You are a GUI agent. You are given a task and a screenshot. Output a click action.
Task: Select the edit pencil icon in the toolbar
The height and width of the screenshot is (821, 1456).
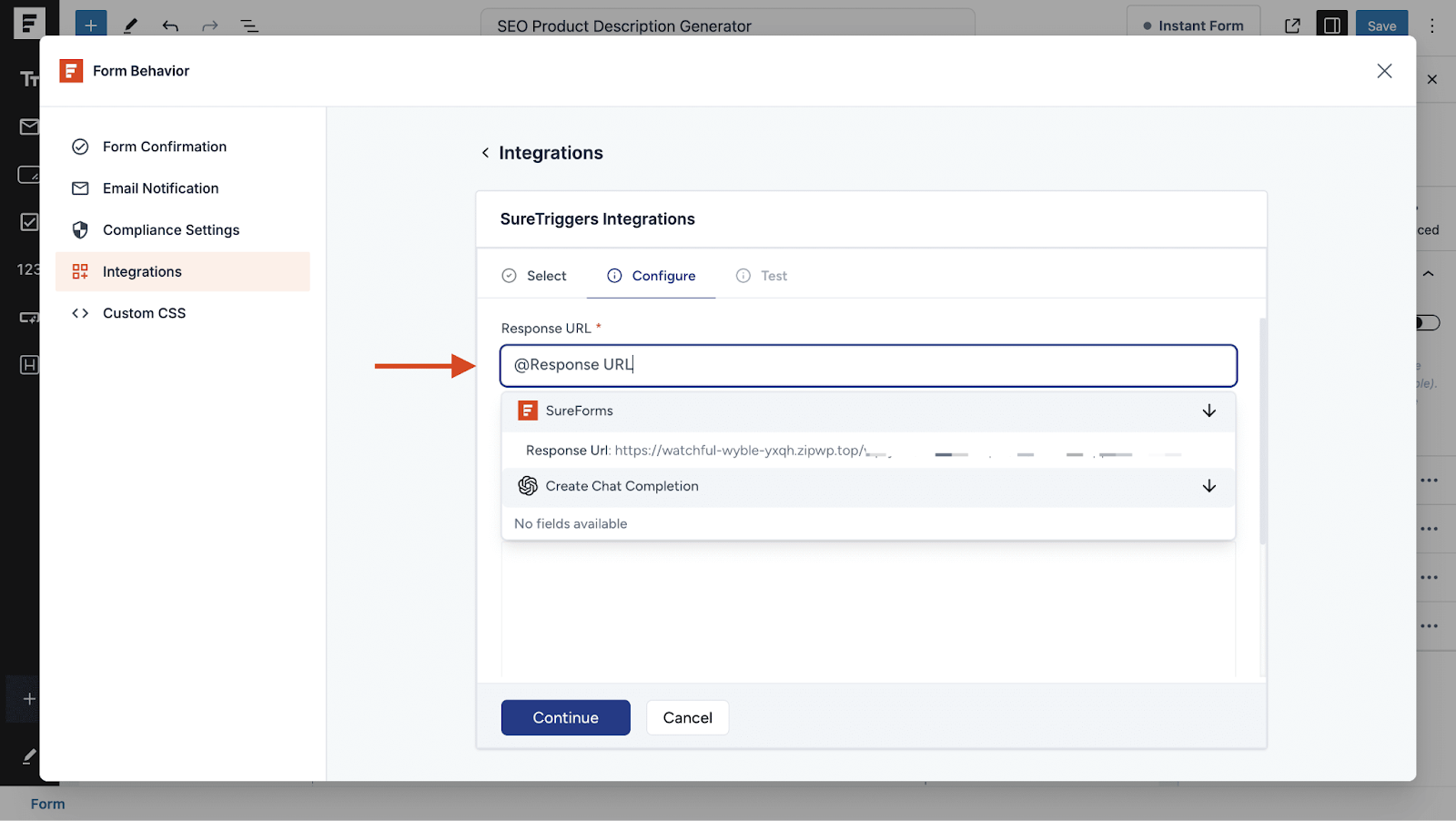pyautogui.click(x=130, y=25)
